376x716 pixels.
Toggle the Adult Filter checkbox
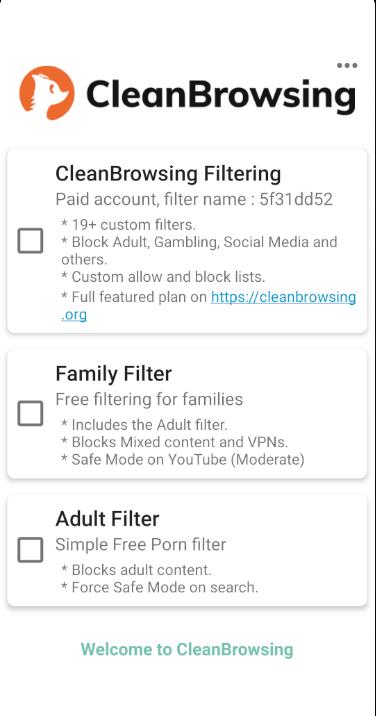click(31, 550)
